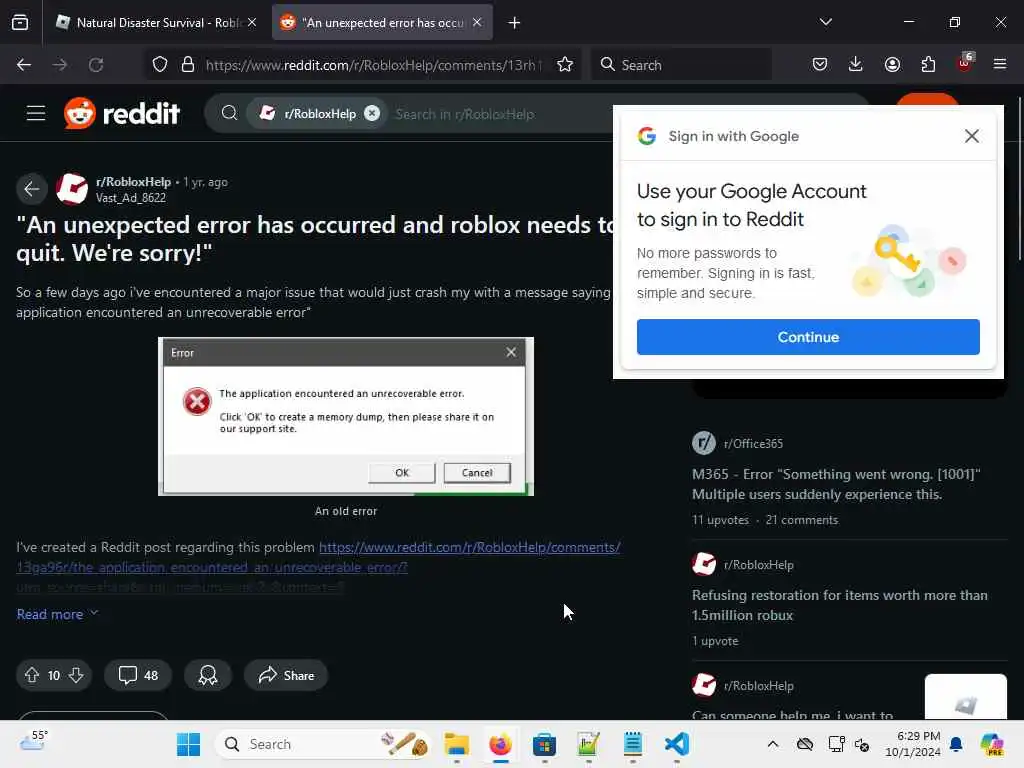Remove the r/RobloxHelp search filter chip

click(372, 114)
